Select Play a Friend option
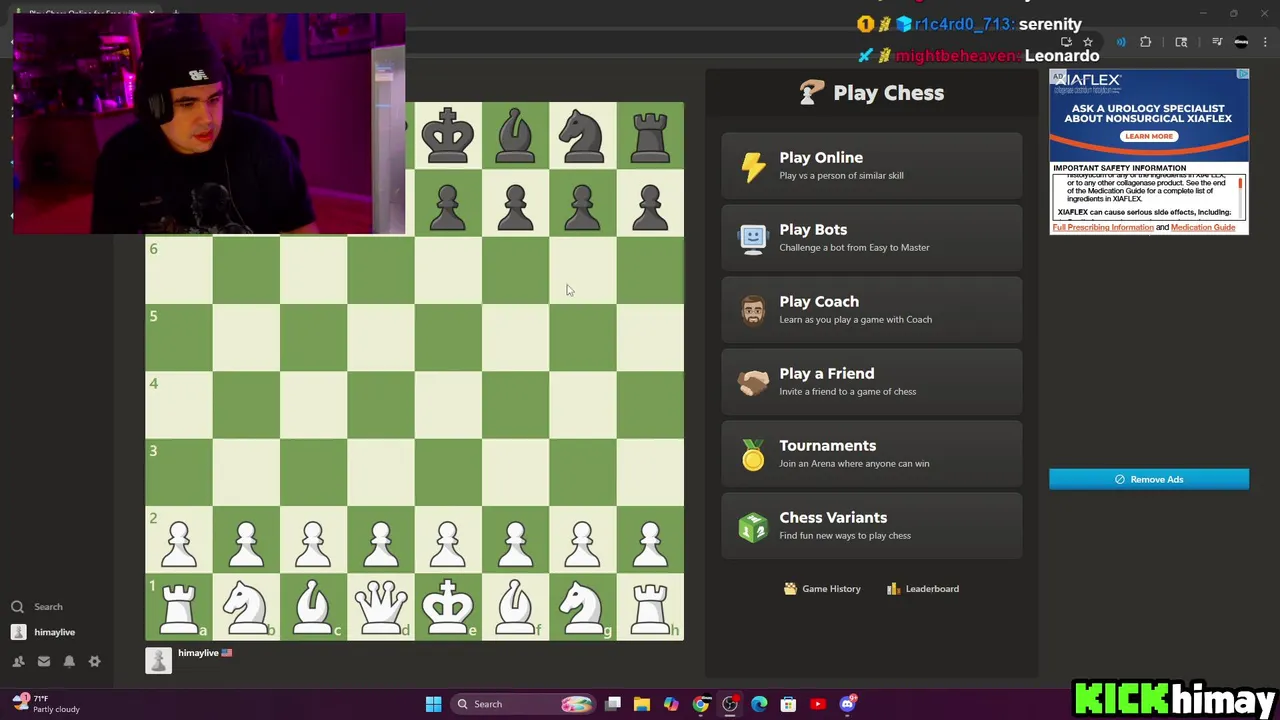Viewport: 1280px width, 720px height. pos(872,382)
